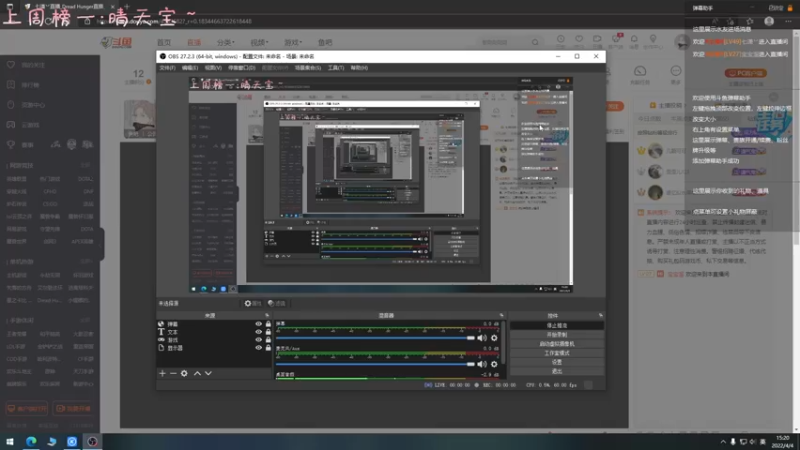Undock the 混音器 mixer panel icon

point(502,315)
